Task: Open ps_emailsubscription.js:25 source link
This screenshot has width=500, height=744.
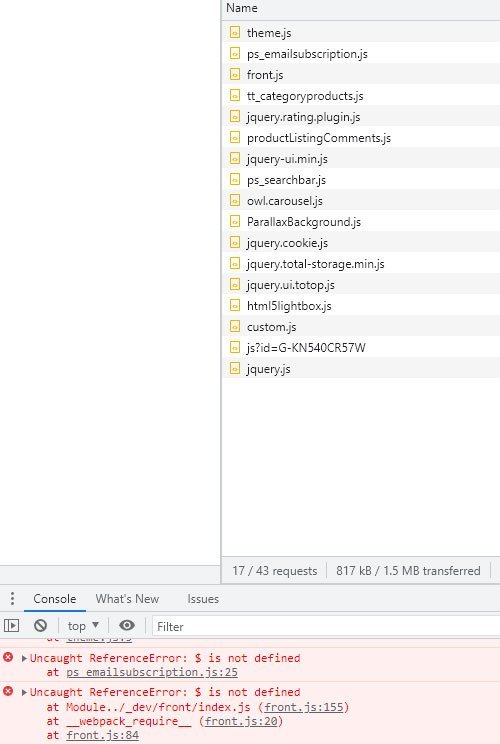Action: pyautogui.click(x=152, y=672)
